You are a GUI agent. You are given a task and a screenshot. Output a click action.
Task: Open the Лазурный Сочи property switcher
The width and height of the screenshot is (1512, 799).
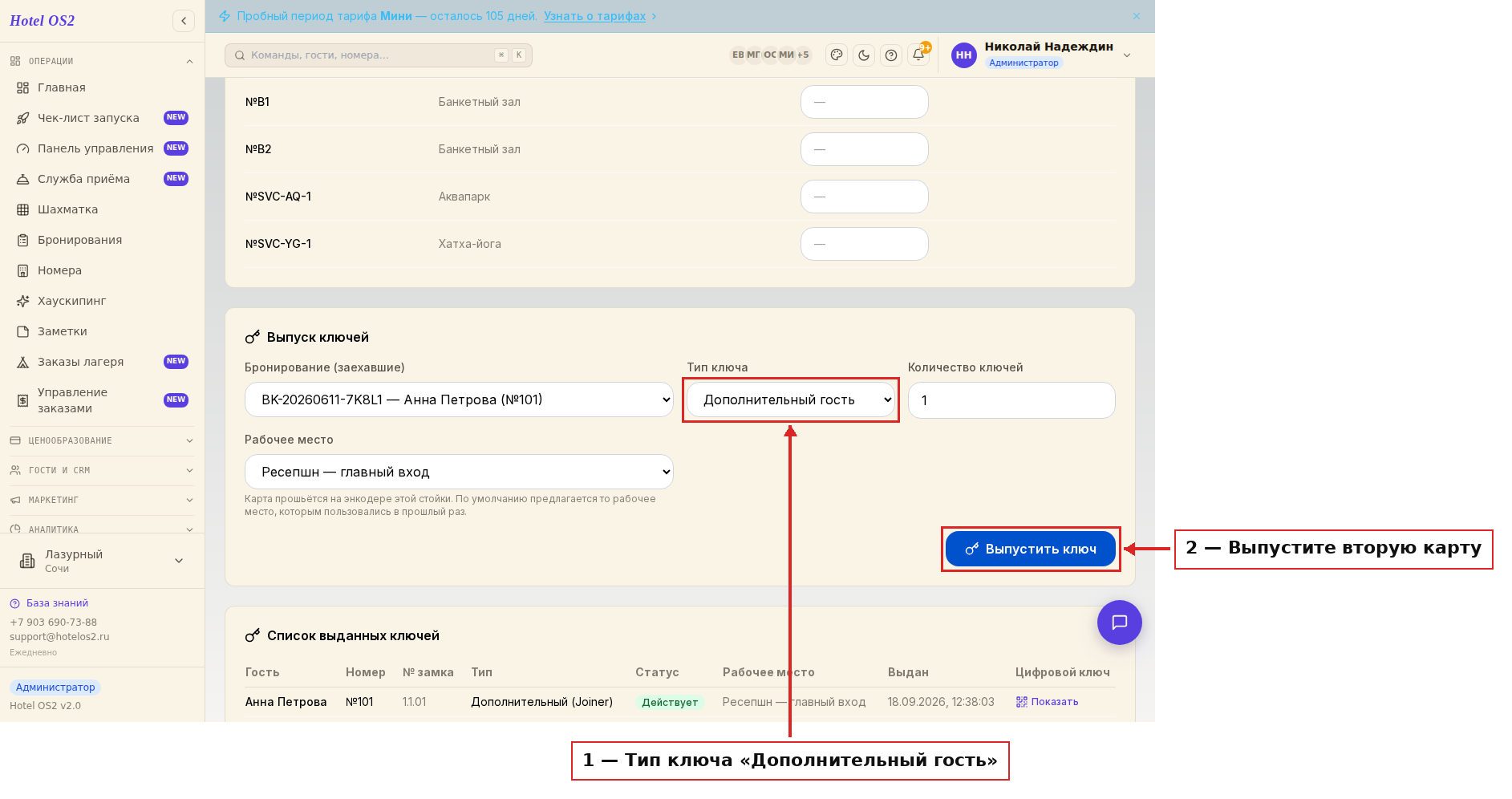[102, 561]
